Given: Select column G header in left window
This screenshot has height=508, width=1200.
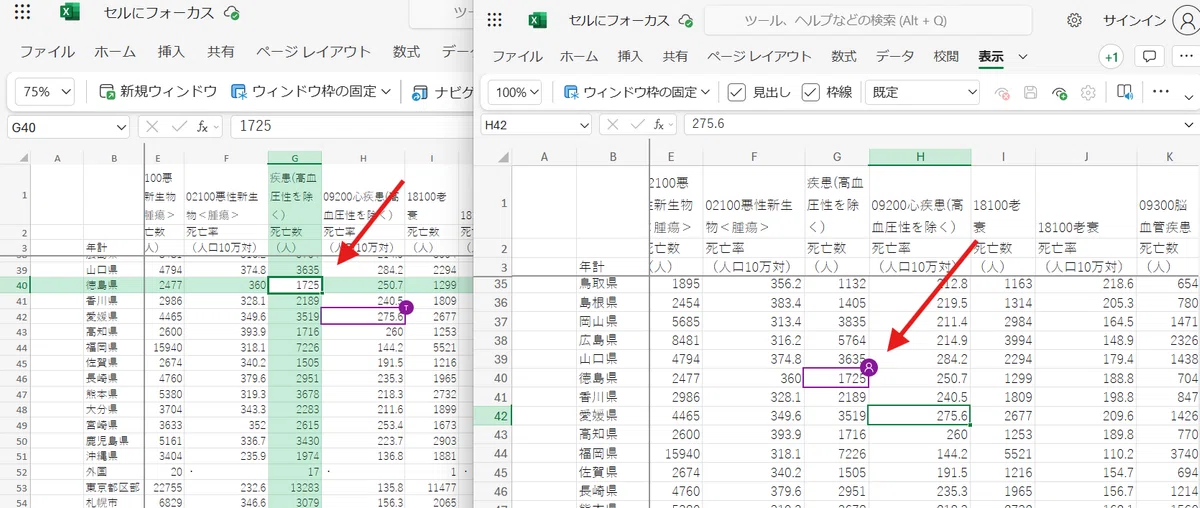Looking at the screenshot, I should coord(294,158).
